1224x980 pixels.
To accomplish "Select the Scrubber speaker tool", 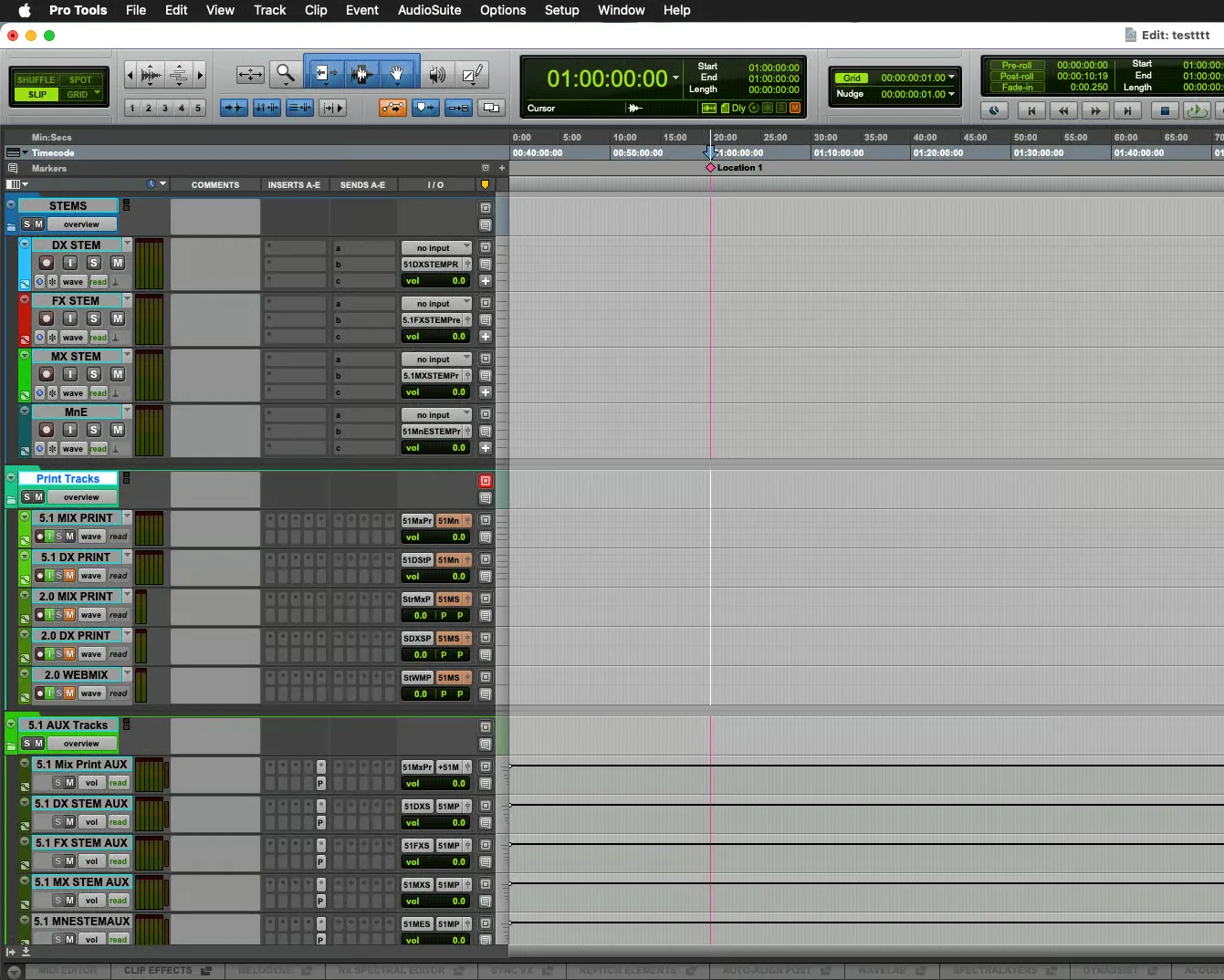I will click(438, 75).
